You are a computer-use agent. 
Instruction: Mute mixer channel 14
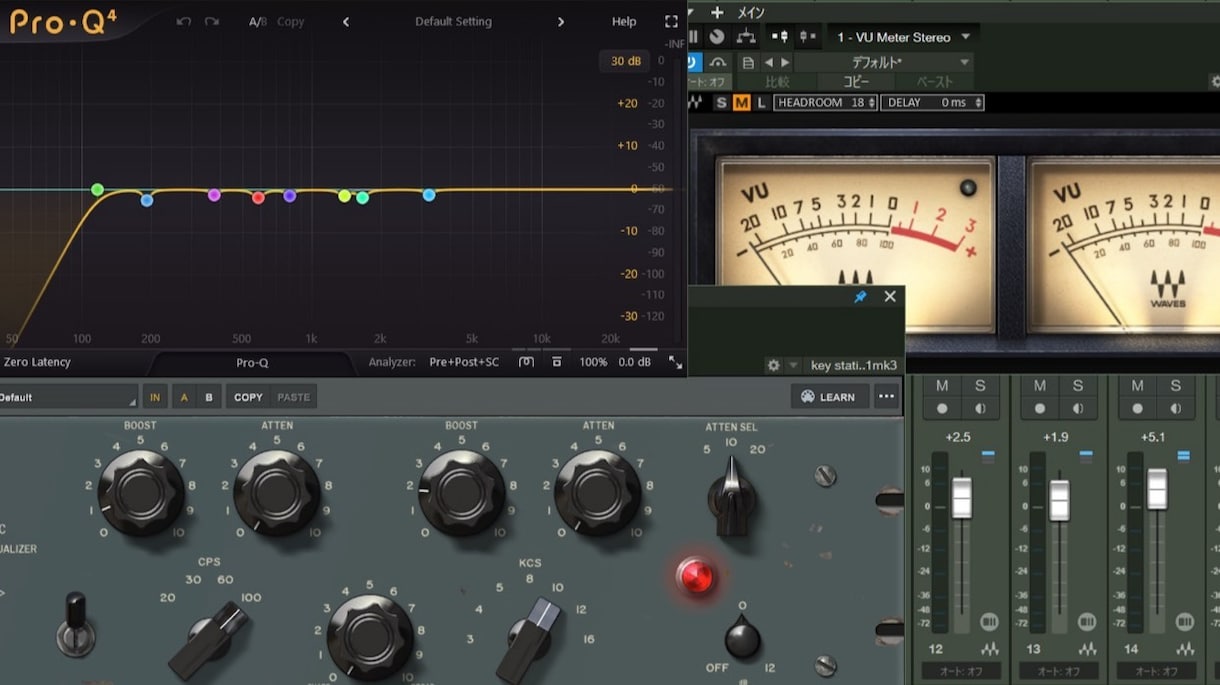(x=1137, y=386)
